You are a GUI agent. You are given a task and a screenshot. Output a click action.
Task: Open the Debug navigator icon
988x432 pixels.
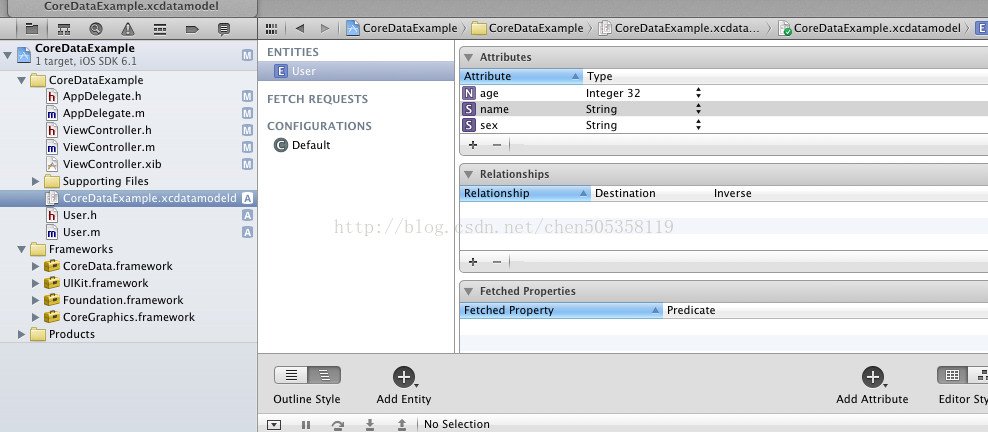[160, 29]
